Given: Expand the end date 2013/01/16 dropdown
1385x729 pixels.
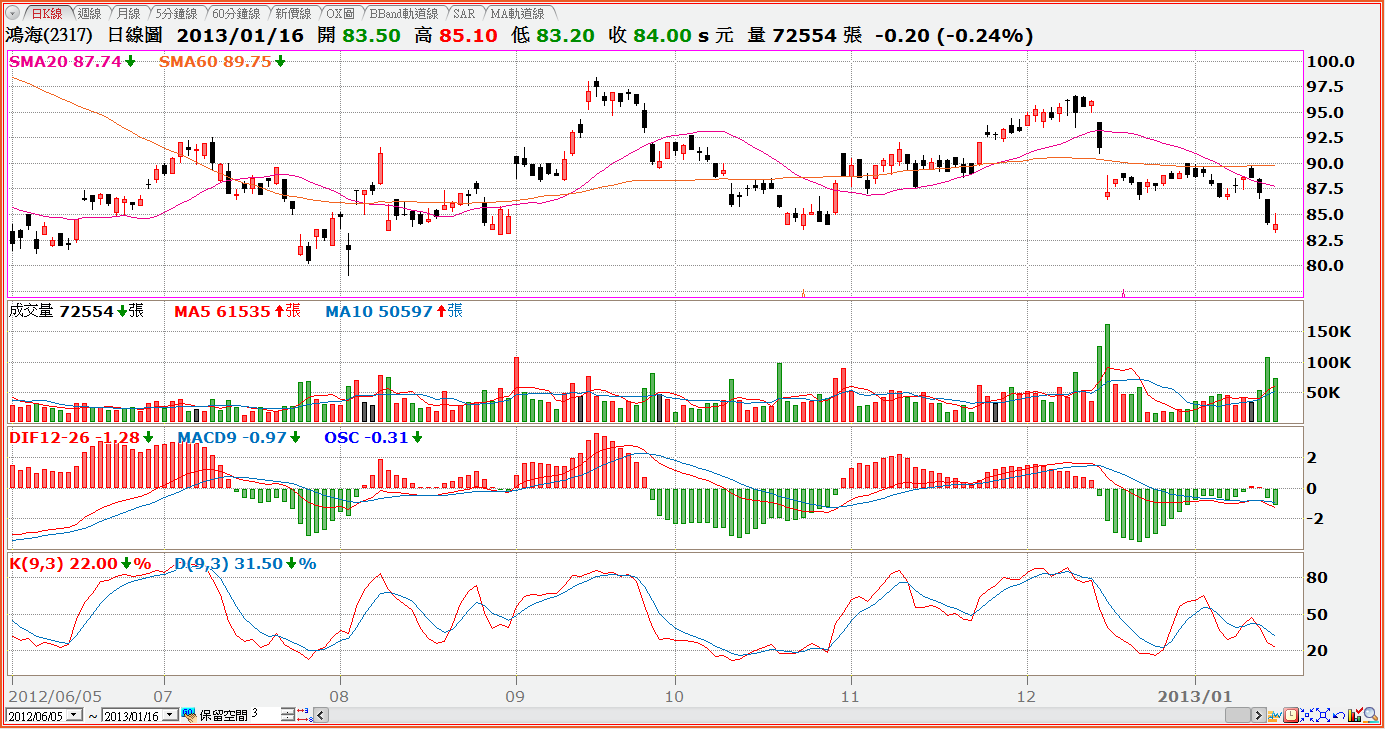Looking at the screenshot, I should click(x=170, y=715).
